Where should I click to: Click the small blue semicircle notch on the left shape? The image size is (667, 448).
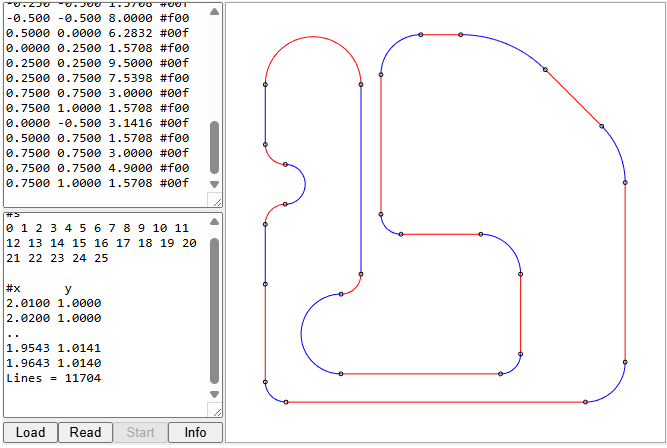pyautogui.click(x=305, y=184)
